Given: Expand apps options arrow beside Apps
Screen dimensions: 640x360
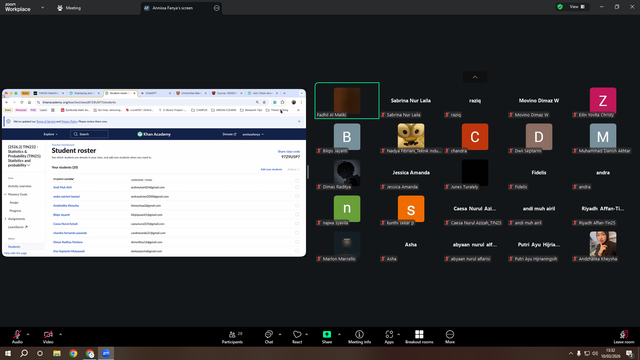Looking at the screenshot, I should click(x=398, y=334).
